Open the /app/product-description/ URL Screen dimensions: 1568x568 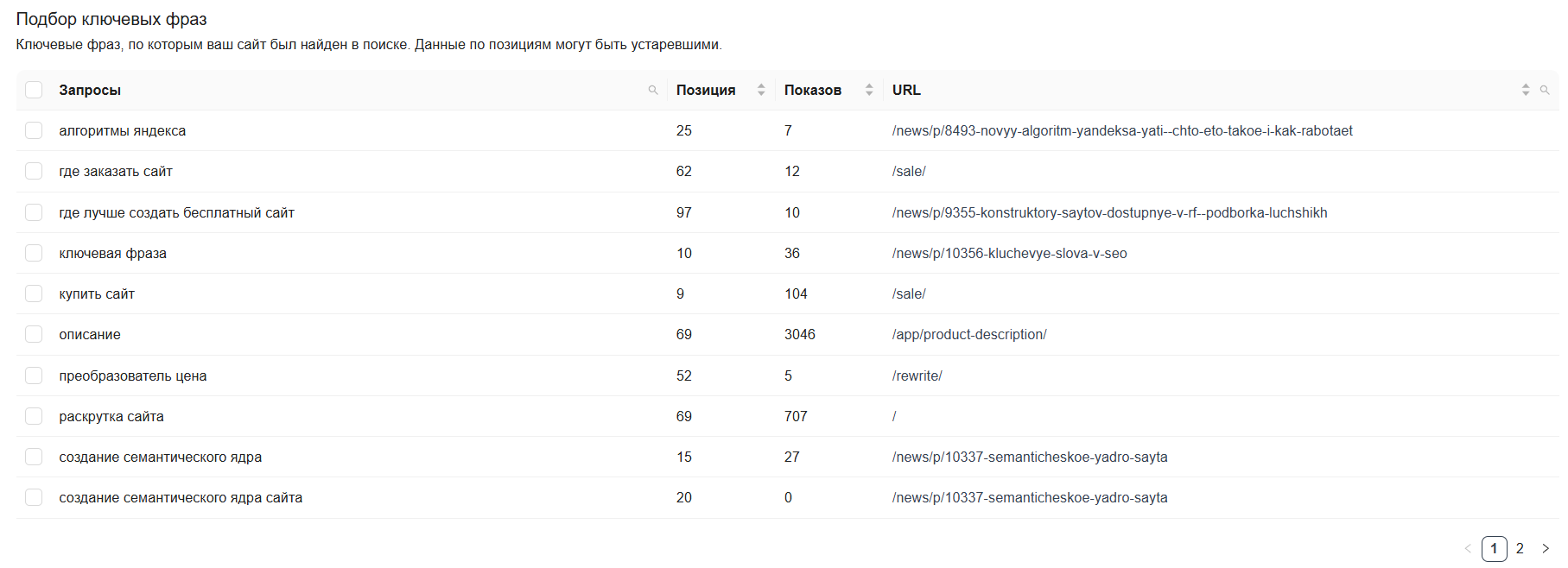coord(968,334)
